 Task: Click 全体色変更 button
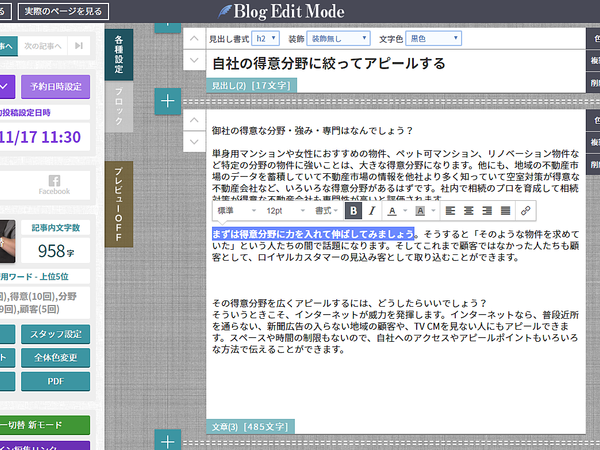pyautogui.click(x=56, y=358)
